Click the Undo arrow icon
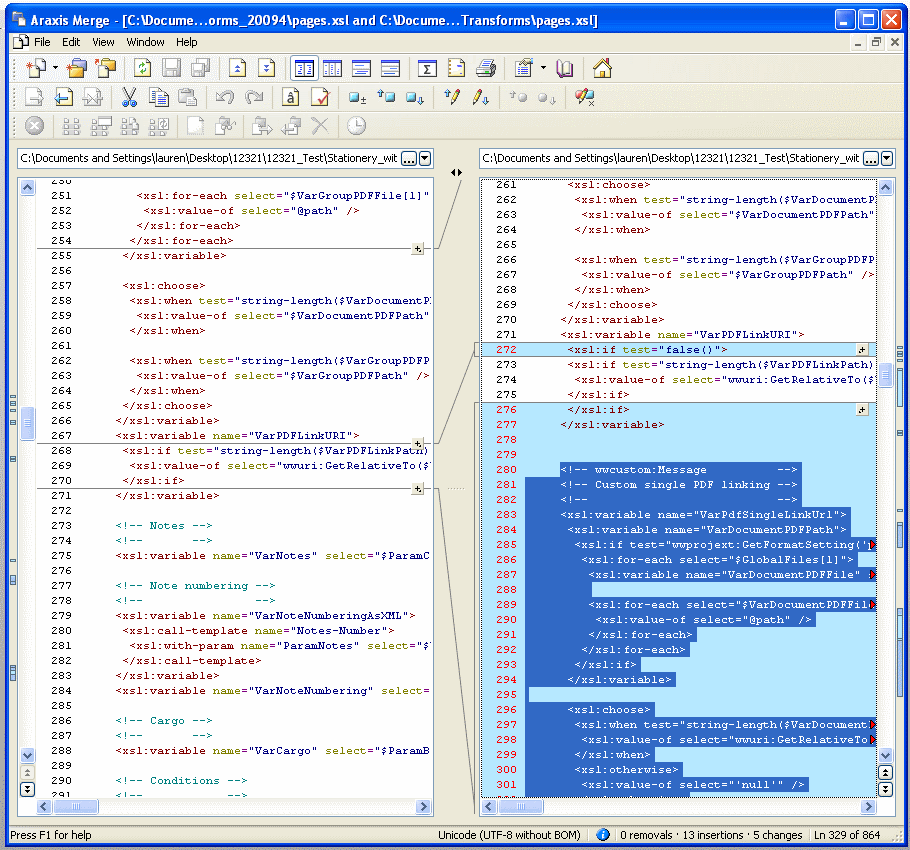This screenshot has height=850, width=910. [225, 97]
